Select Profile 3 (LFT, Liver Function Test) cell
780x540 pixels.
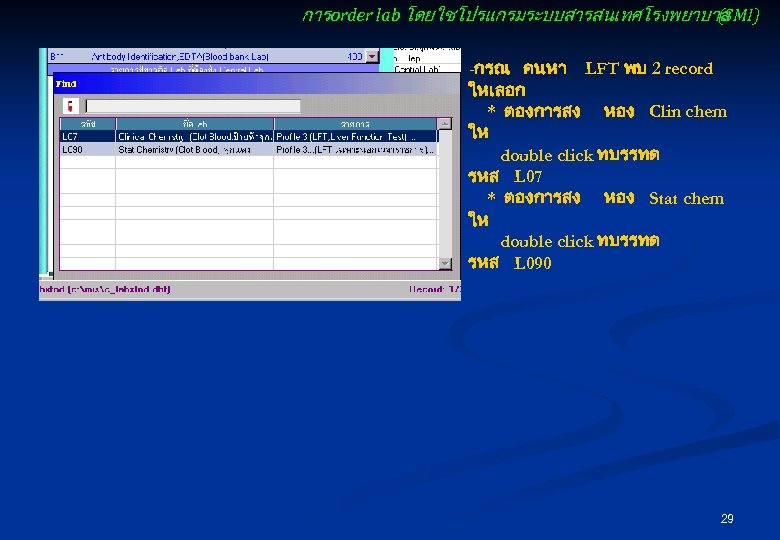coord(355,136)
